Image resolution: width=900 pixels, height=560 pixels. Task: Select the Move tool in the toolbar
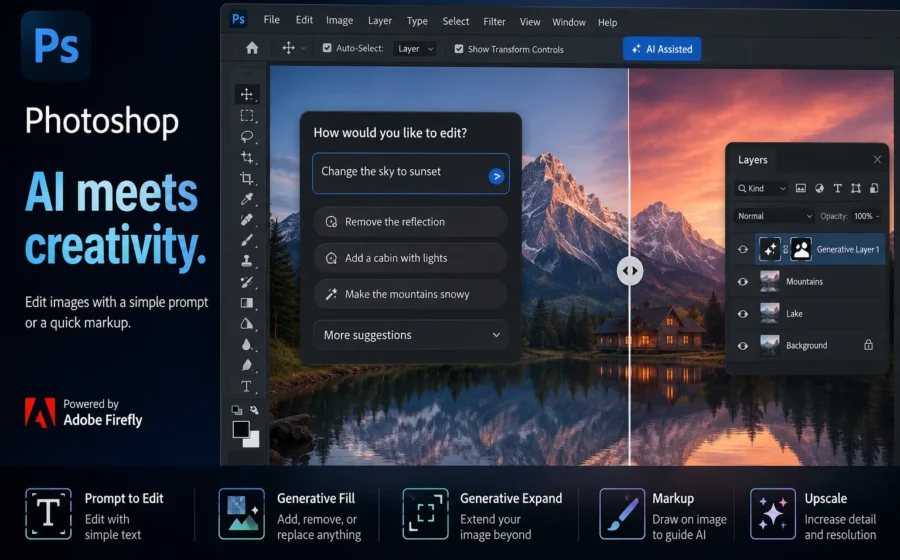pyautogui.click(x=247, y=95)
